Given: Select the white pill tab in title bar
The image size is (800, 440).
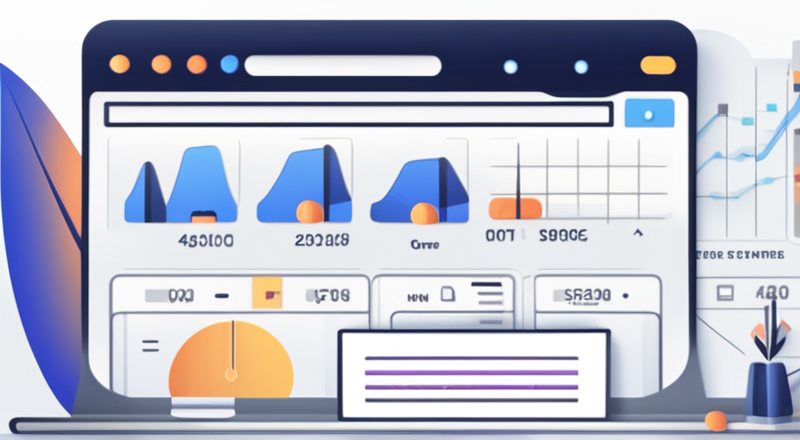Looking at the screenshot, I should pyautogui.click(x=343, y=65).
